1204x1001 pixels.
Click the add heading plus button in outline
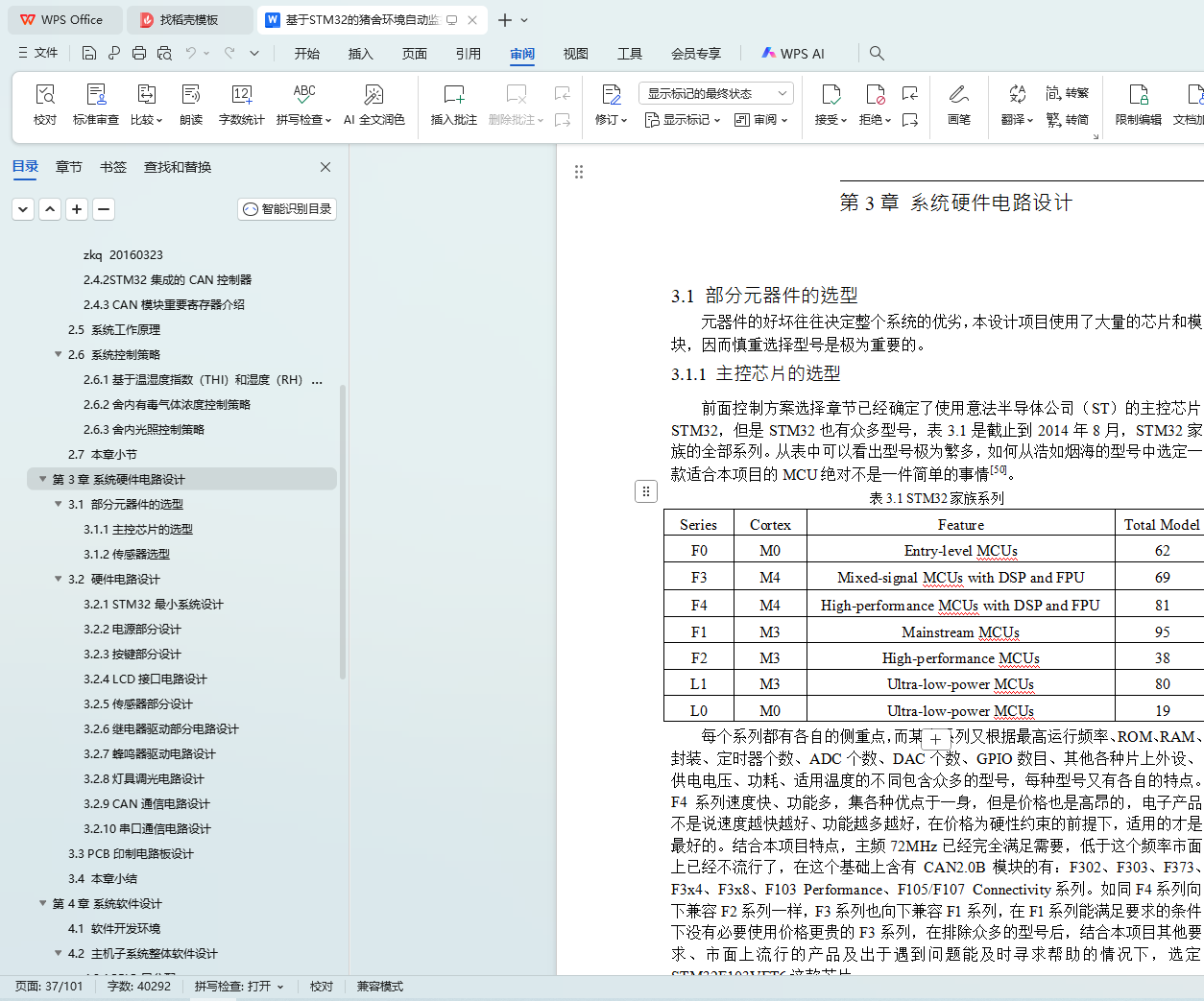(77, 209)
